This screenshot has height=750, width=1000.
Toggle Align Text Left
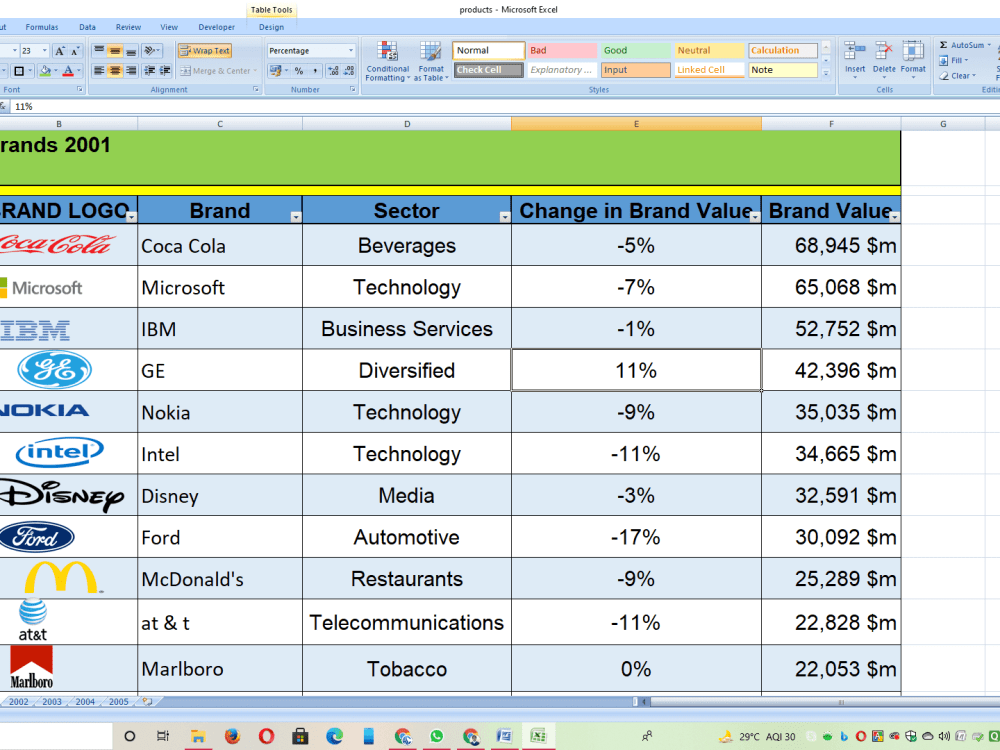click(x=99, y=71)
